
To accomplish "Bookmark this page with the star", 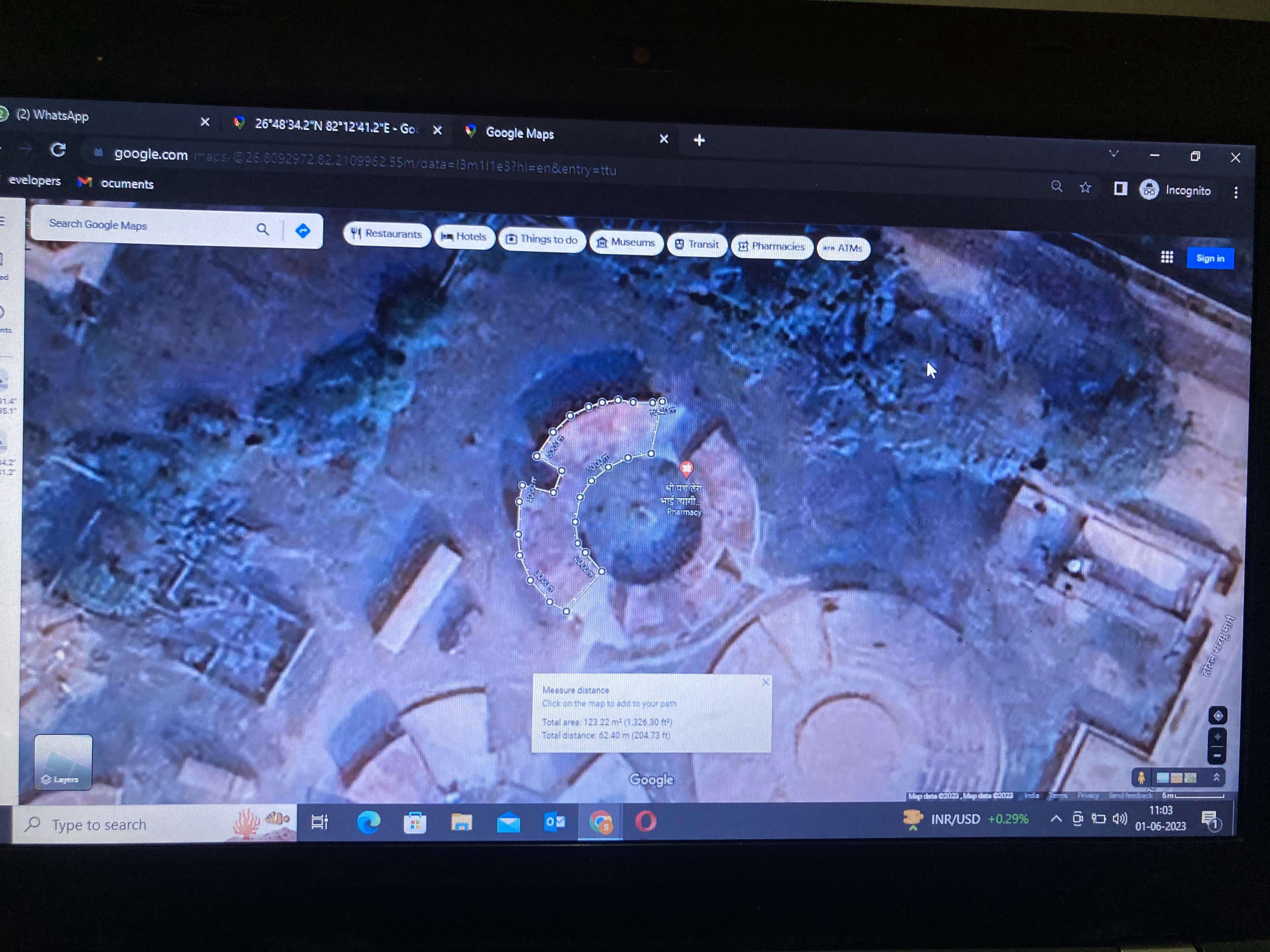I will tap(1084, 187).
